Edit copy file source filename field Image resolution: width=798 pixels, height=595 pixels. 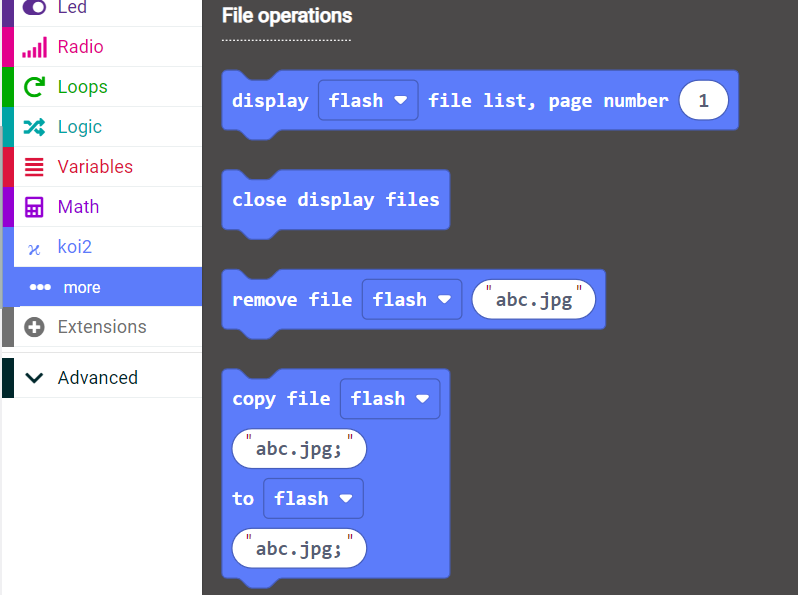(299, 449)
